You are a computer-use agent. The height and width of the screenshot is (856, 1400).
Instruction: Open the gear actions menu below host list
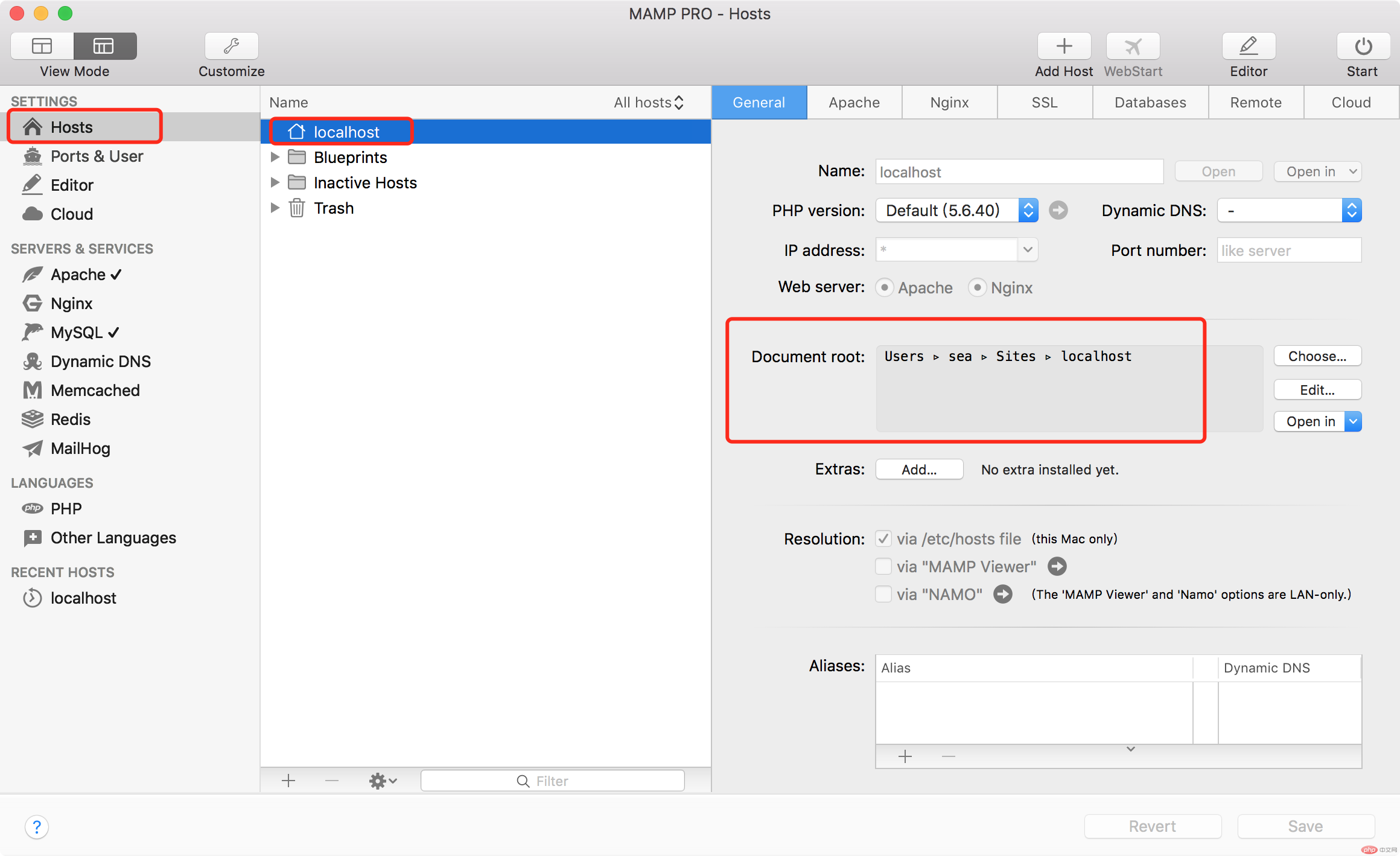pyautogui.click(x=383, y=781)
